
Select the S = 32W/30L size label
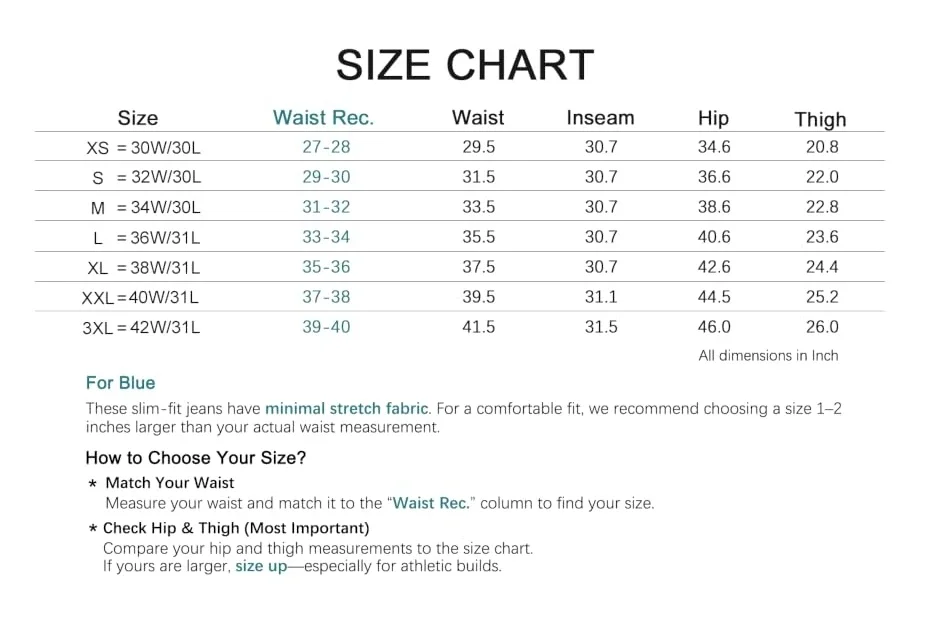coord(147,177)
